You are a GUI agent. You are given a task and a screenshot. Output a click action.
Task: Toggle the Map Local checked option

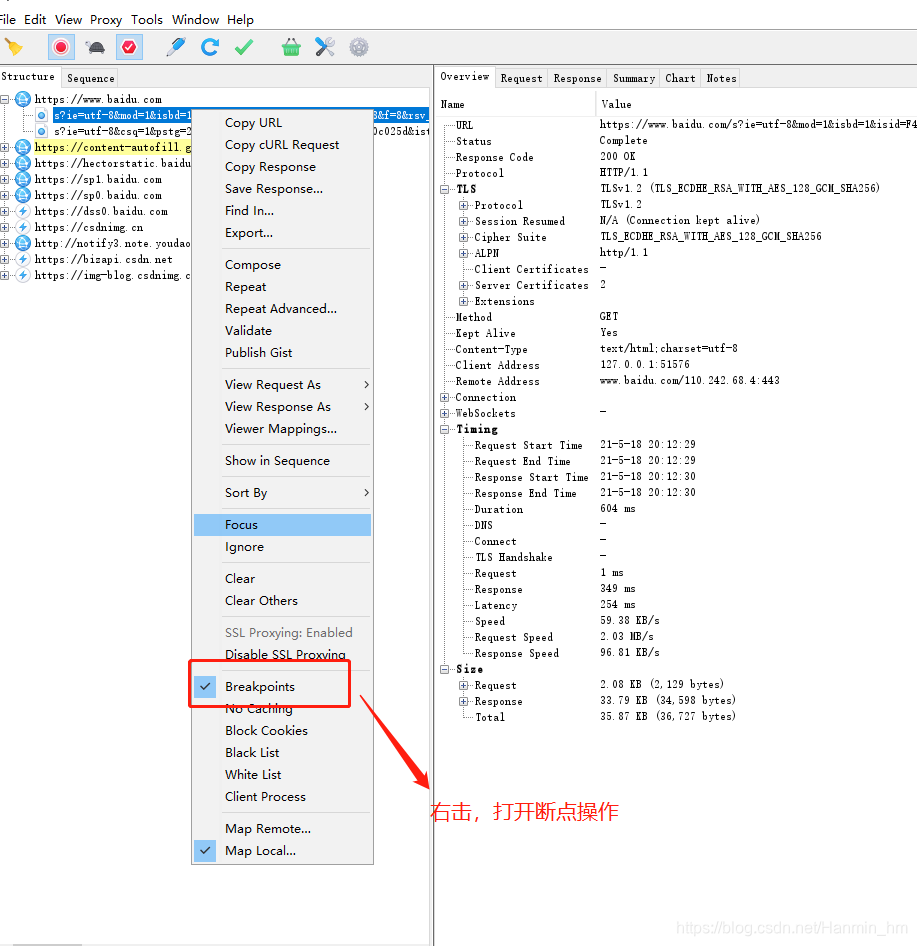[x=282, y=851]
